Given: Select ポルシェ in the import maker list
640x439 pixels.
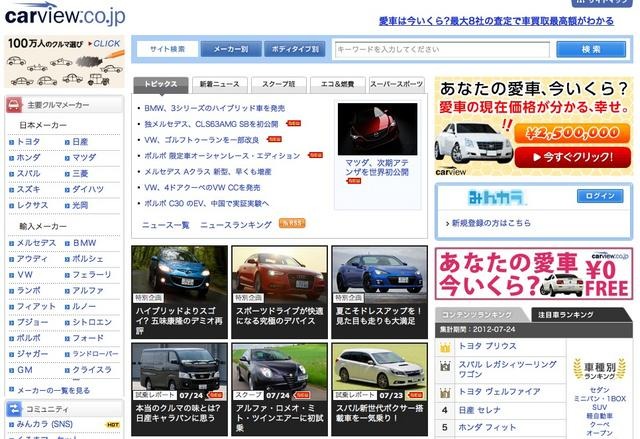Looking at the screenshot, I should [88, 259].
